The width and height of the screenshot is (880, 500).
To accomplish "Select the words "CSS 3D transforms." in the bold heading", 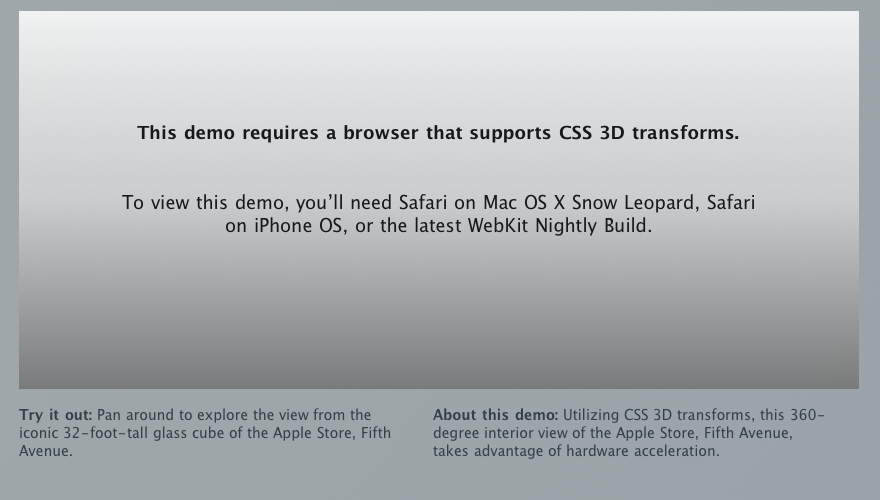I will coord(649,133).
